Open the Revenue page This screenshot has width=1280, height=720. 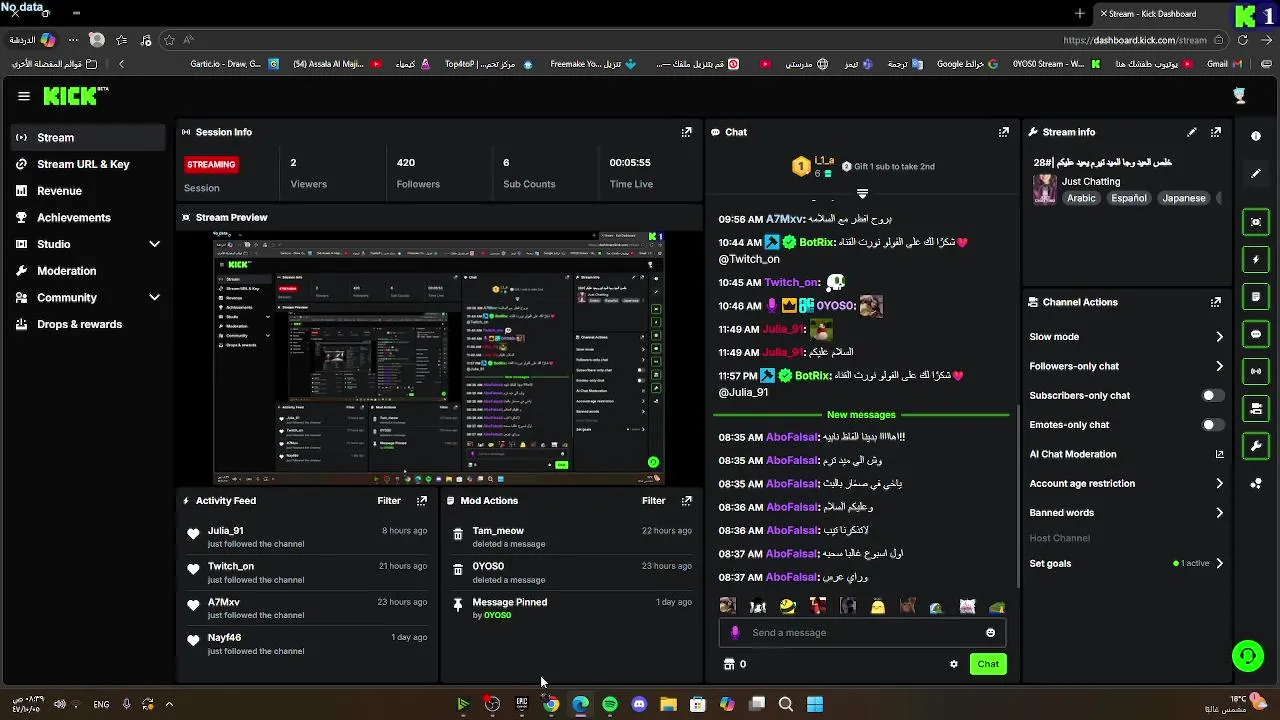point(87,191)
